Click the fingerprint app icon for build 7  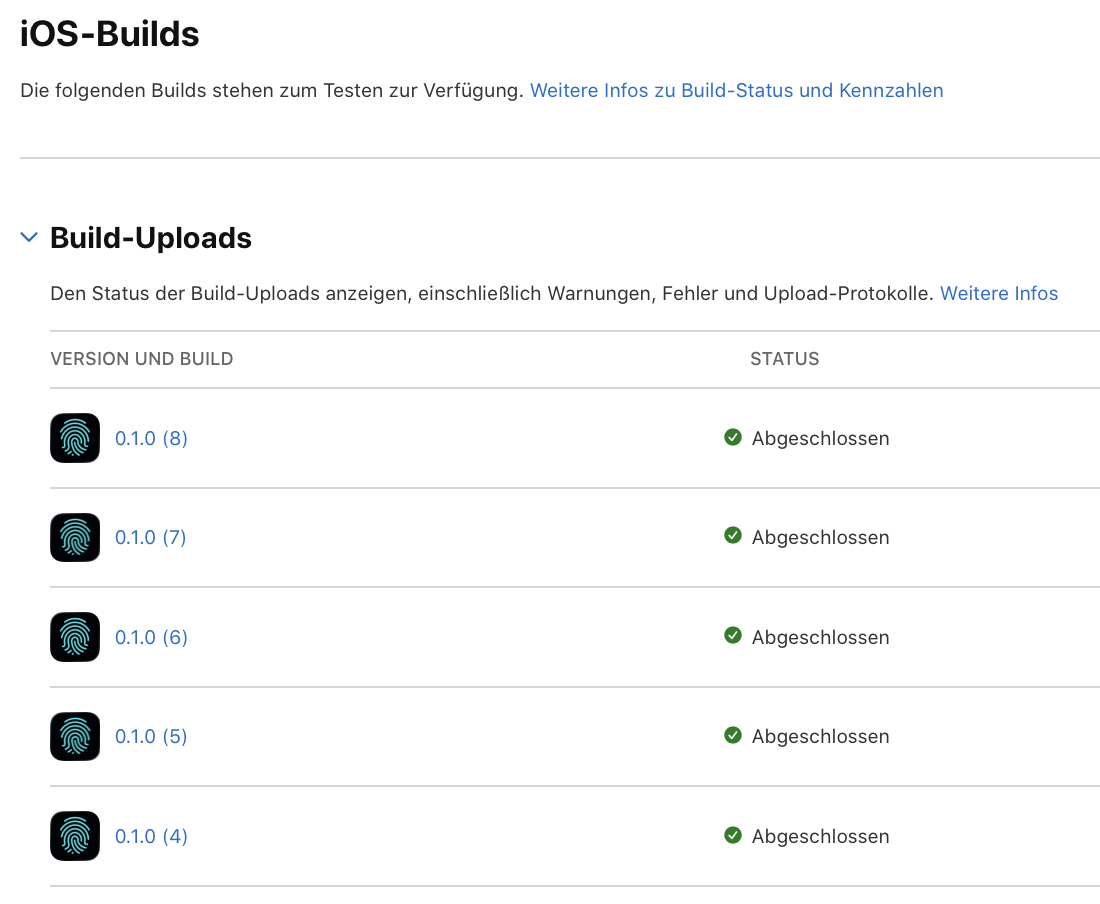tap(75, 537)
